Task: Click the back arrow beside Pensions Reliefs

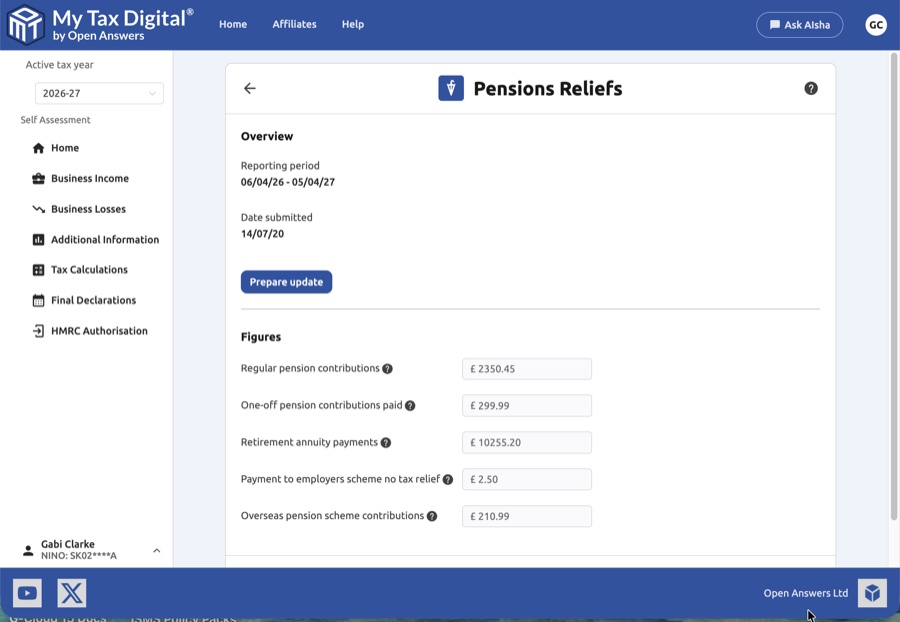Action: 250,88
